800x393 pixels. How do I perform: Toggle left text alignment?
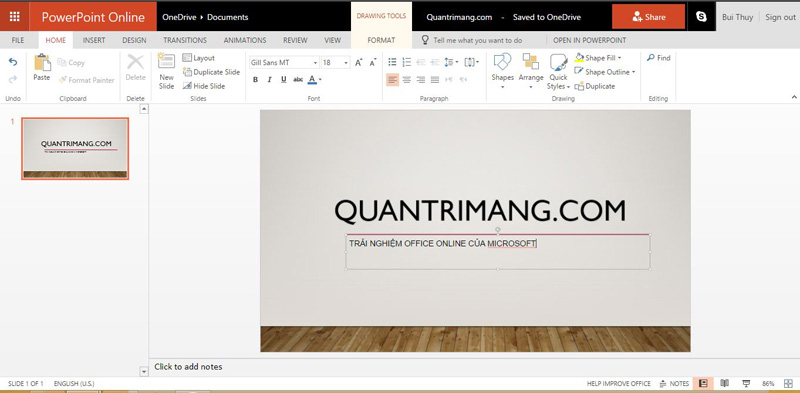(x=392, y=80)
